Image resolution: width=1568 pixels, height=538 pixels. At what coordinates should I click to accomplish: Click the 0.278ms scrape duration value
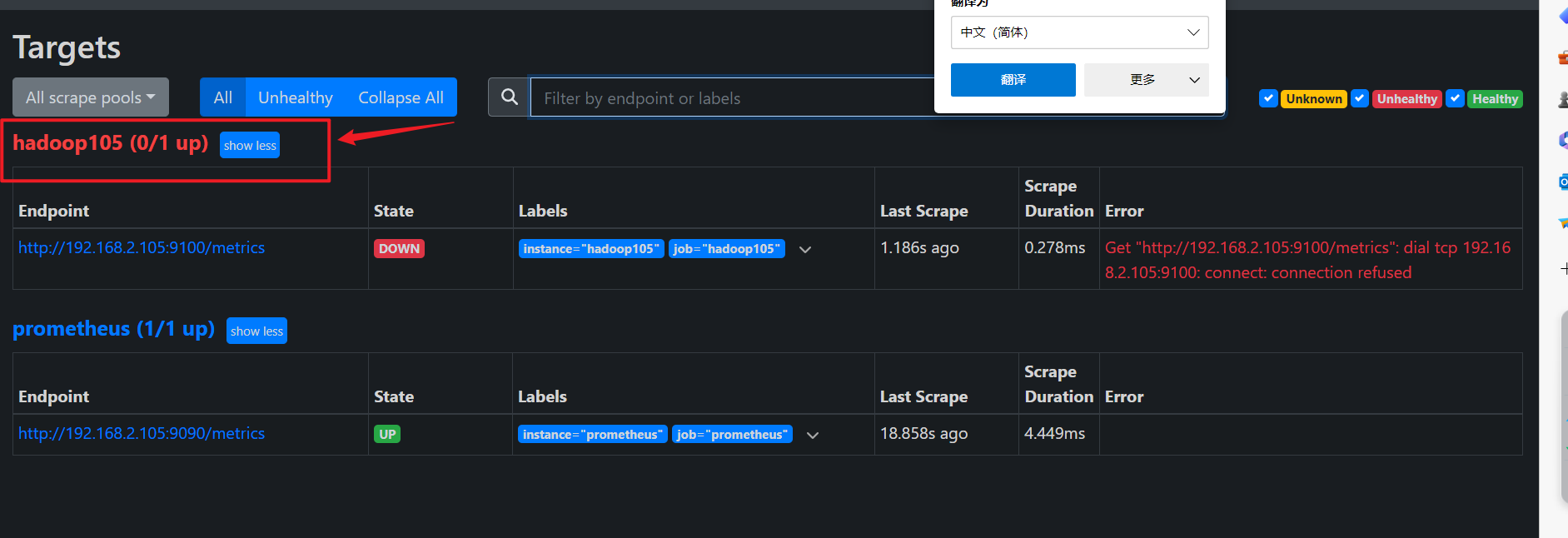coord(1055,247)
